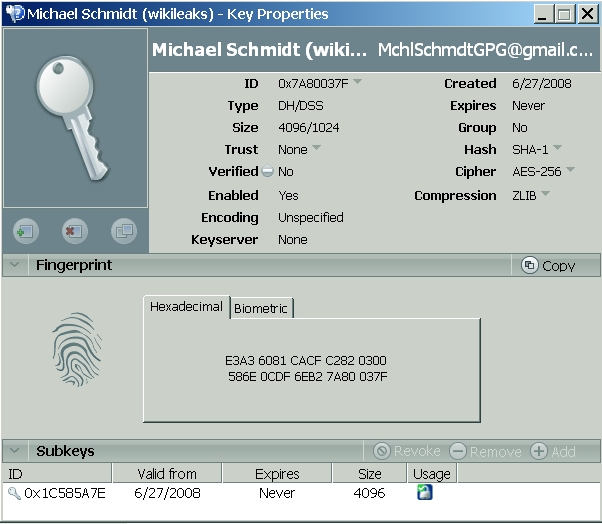
Task: Open the ID format dropdown arrow
Action: pyautogui.click(x=357, y=81)
